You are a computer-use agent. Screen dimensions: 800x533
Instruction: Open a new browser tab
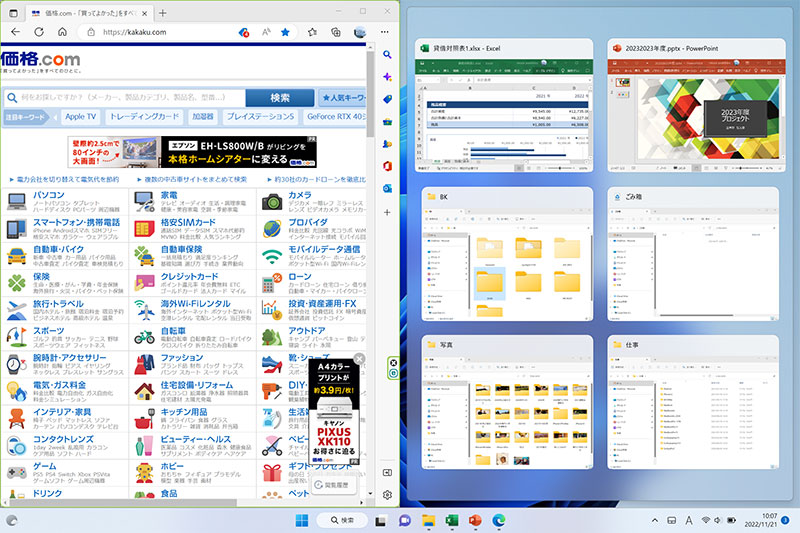coord(162,13)
